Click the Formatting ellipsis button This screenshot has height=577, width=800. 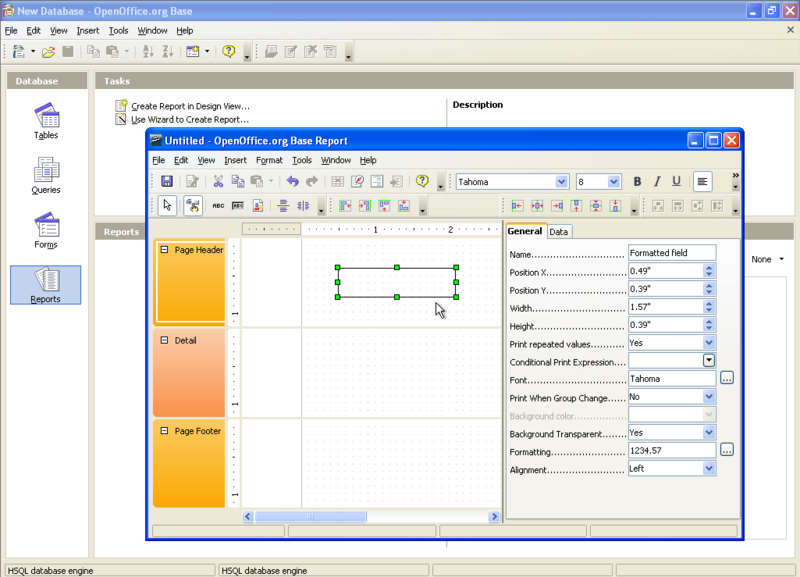727,450
